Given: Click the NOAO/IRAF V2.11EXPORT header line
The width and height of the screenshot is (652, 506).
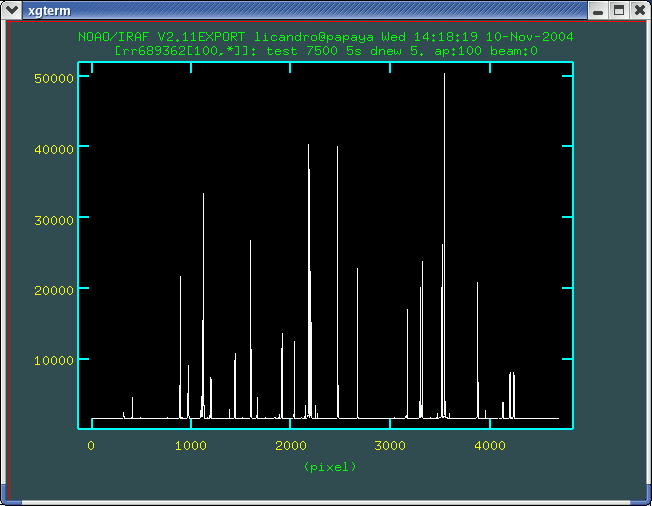Looking at the screenshot, I should pos(325,36).
